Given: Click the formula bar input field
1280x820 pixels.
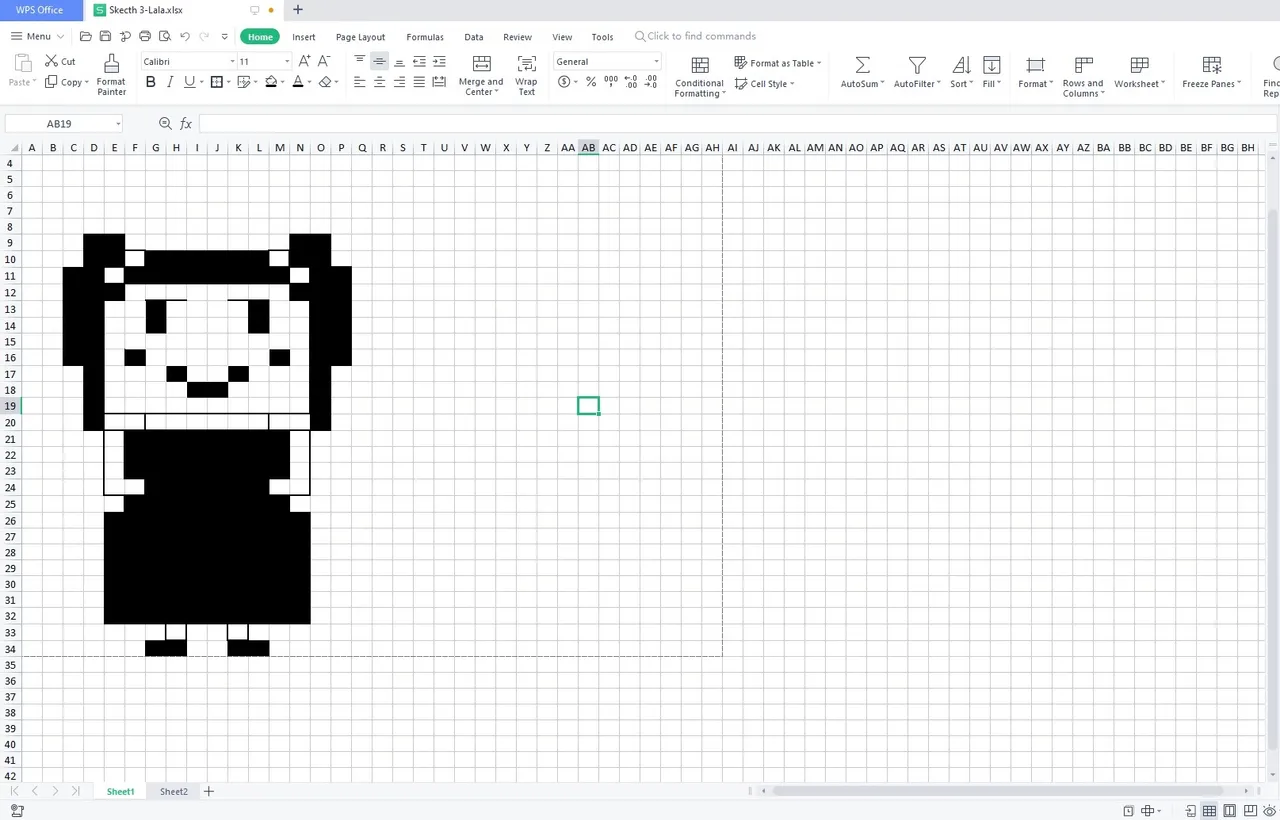Looking at the screenshot, I should [x=738, y=123].
